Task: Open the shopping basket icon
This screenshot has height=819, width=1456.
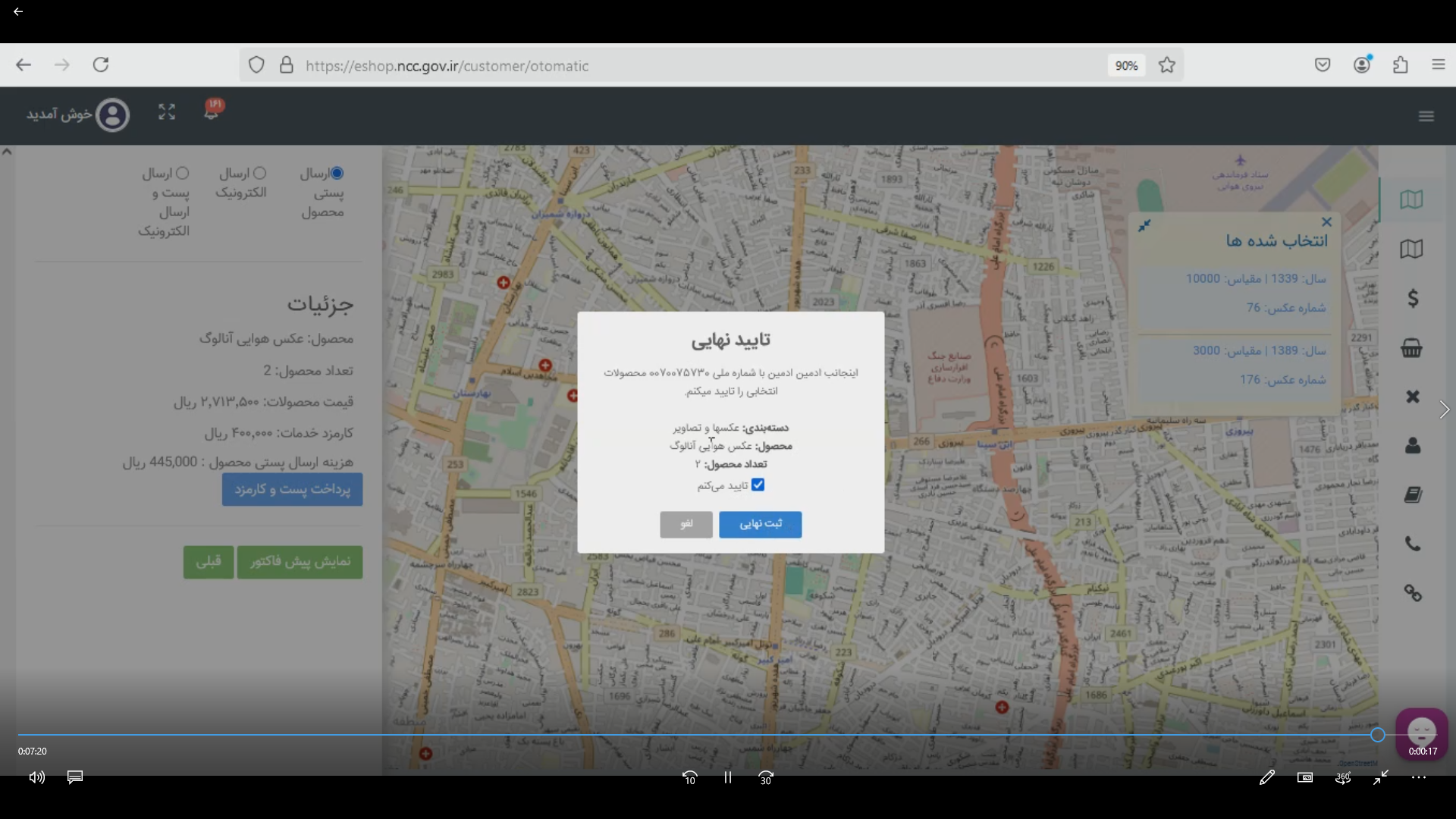Action: pos(1412,348)
